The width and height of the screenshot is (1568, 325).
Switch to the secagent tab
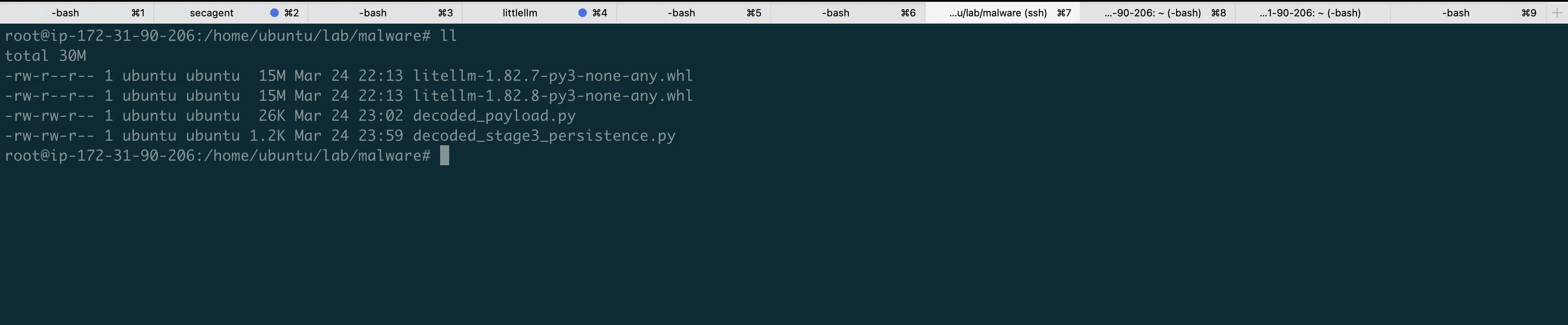click(211, 12)
